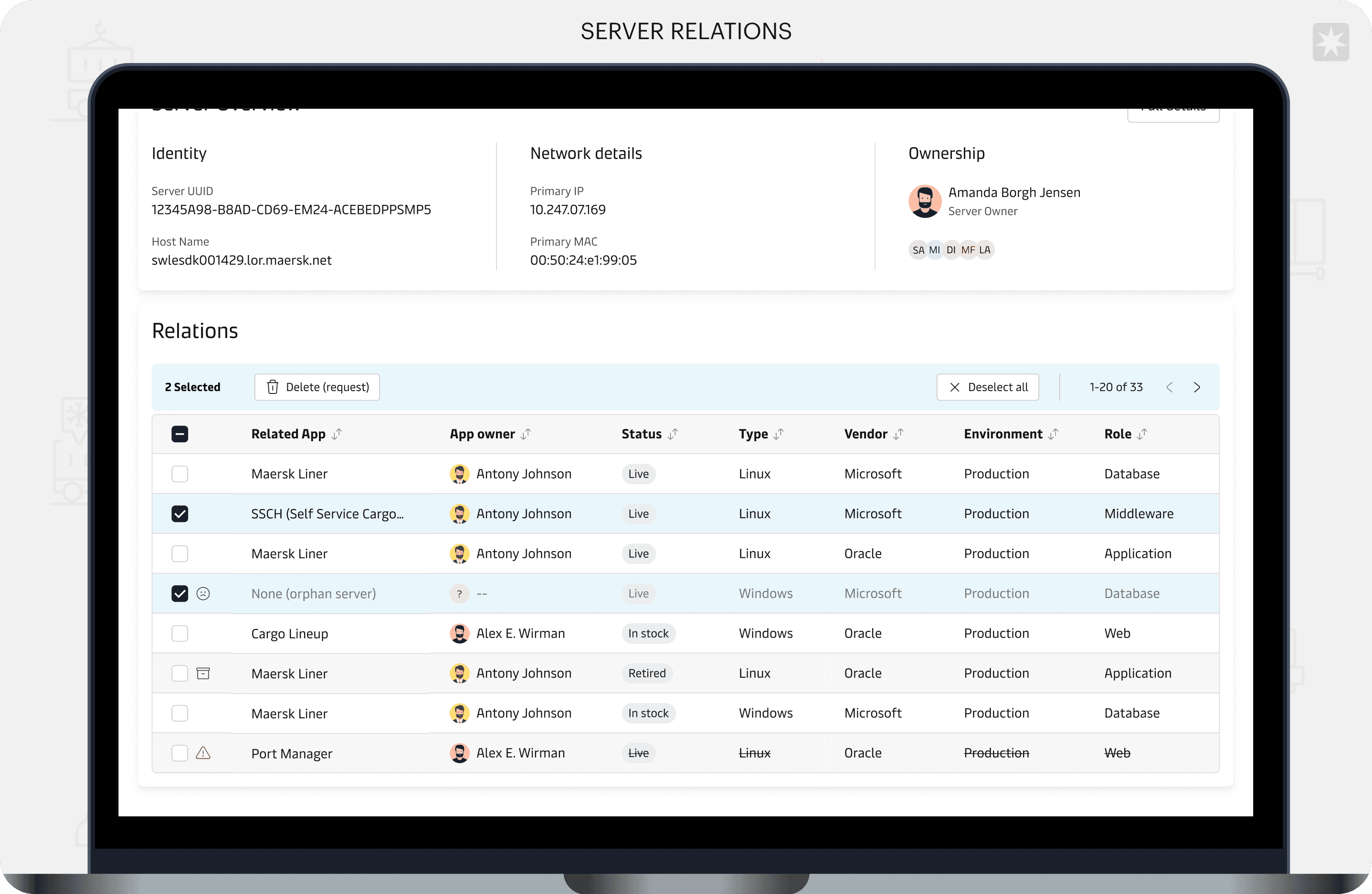The height and width of the screenshot is (894, 1372).
Task: Sort by Environment column icon
Action: (x=1053, y=434)
